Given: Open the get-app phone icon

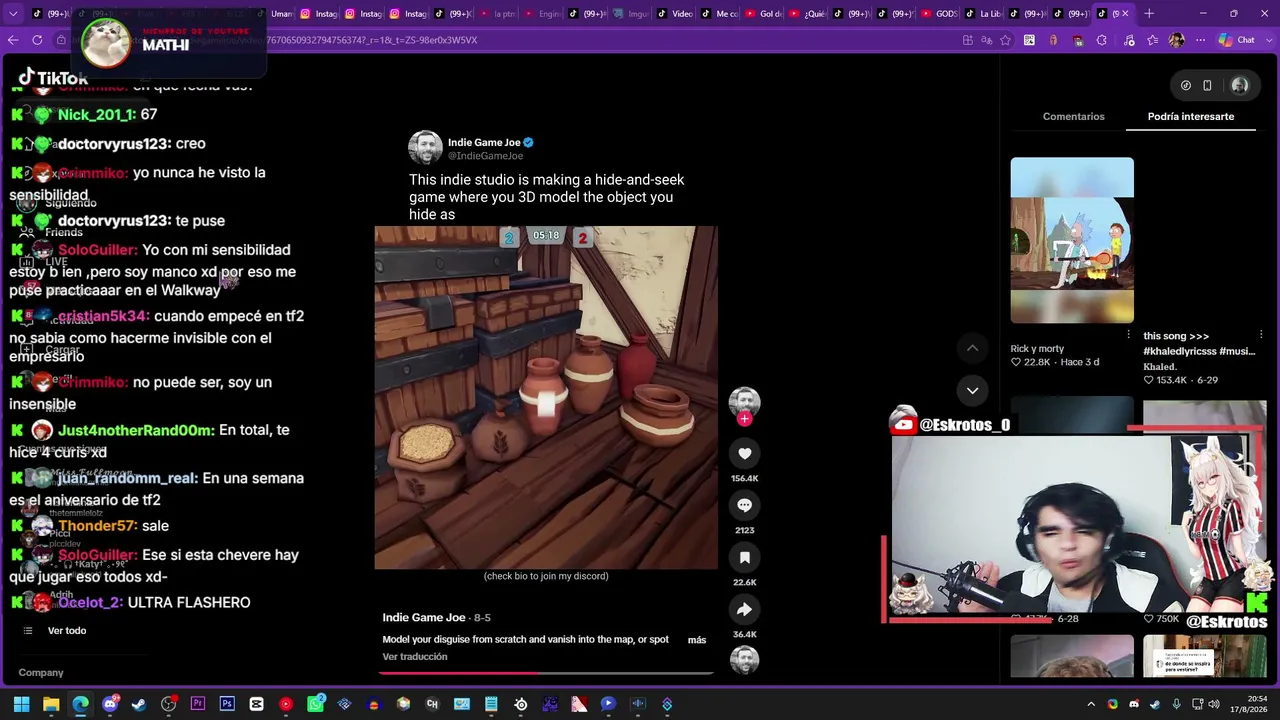Looking at the screenshot, I should coord(1207,86).
